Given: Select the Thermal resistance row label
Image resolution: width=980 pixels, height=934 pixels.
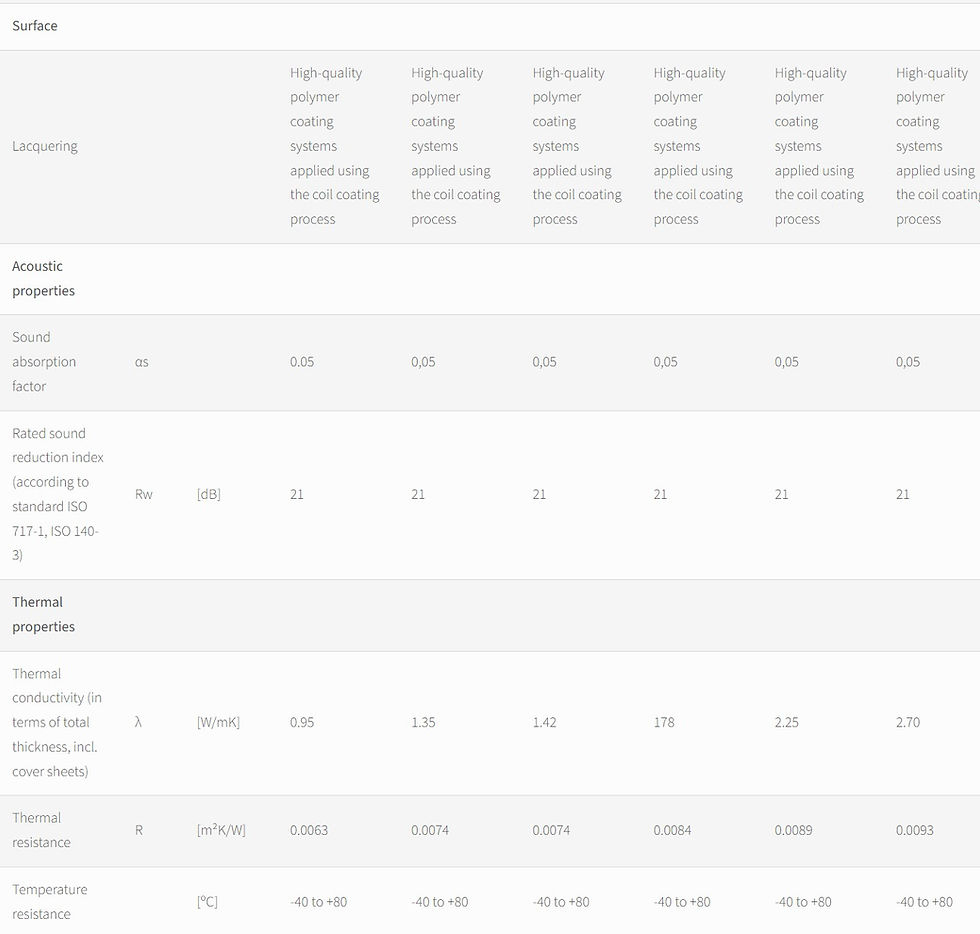Looking at the screenshot, I should (41, 830).
